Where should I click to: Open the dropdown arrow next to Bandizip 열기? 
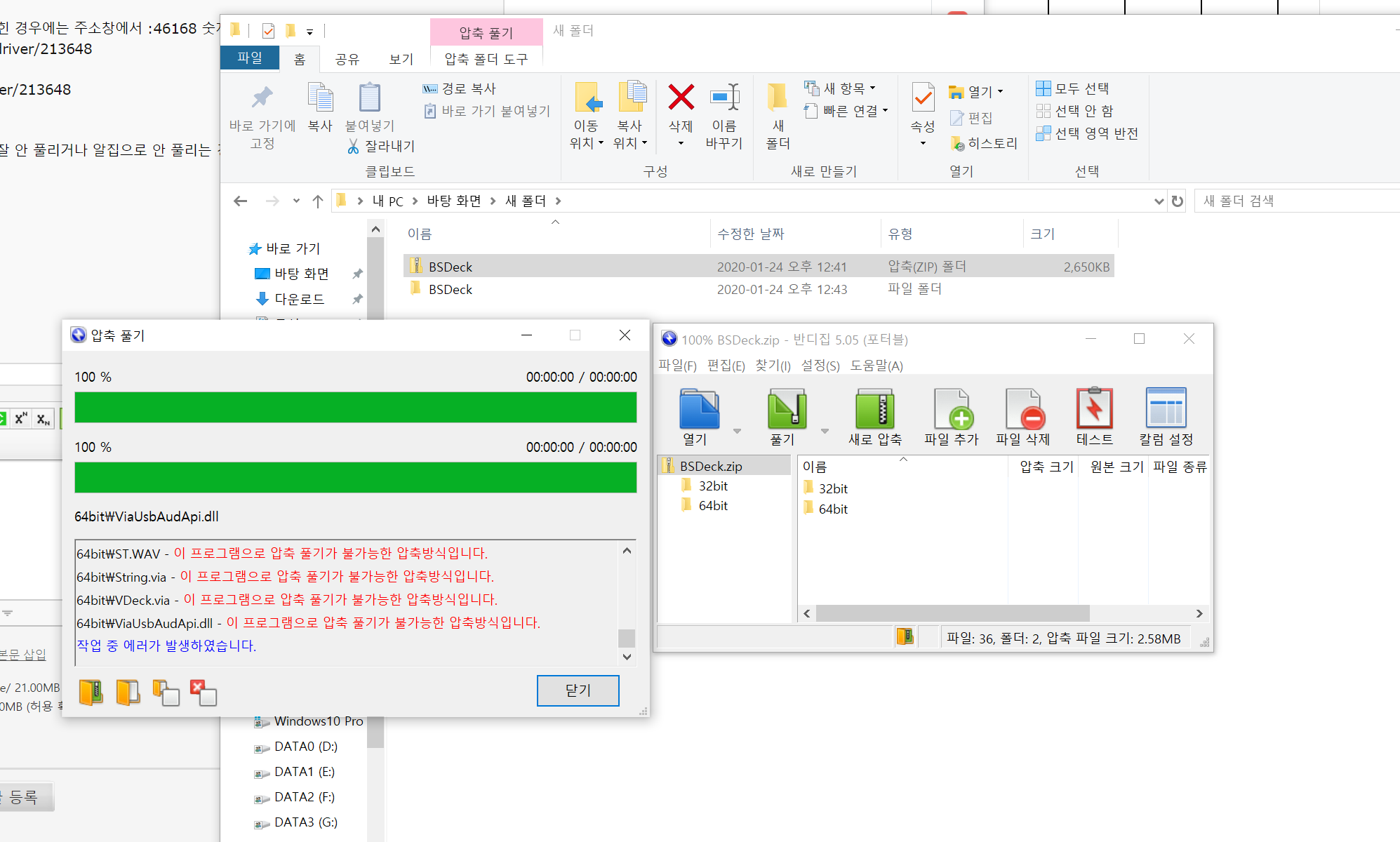pyautogui.click(x=737, y=431)
